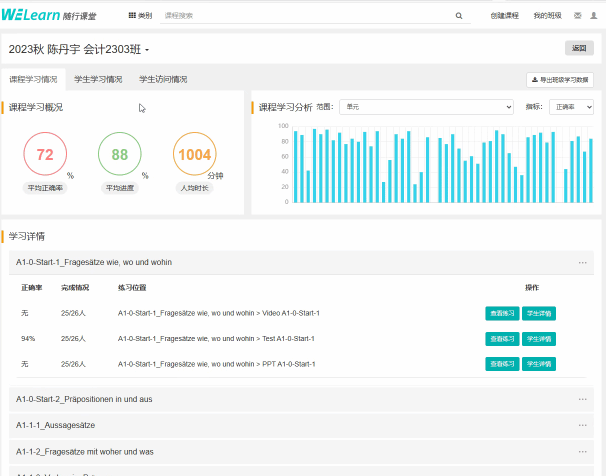Expand the class name dropdown arrow
Image resolution: width=606 pixels, height=476 pixels.
pyautogui.click(x=147, y=49)
